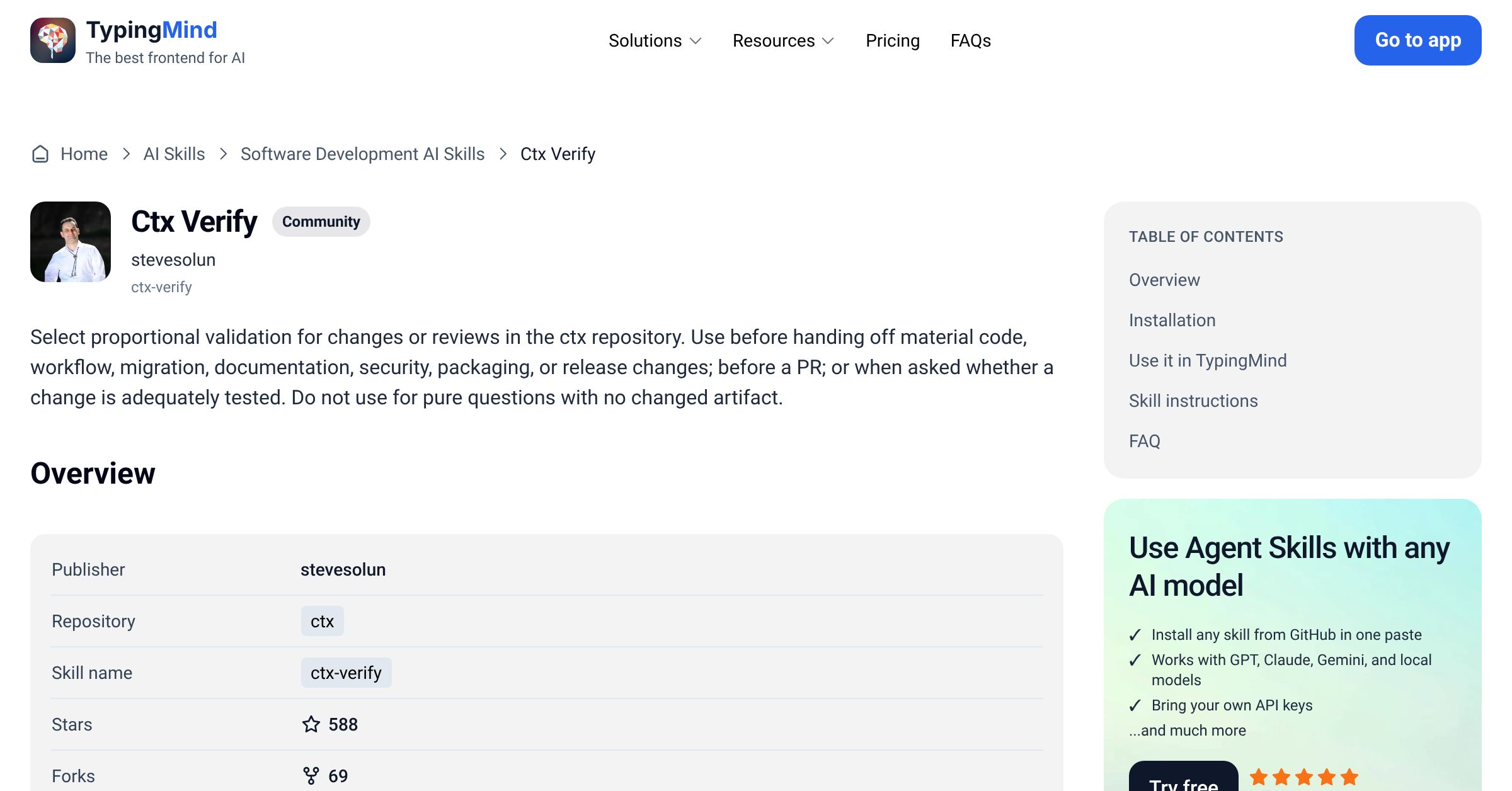Click the ctx repository tag
The width and height of the screenshot is (1512, 791).
(322, 621)
